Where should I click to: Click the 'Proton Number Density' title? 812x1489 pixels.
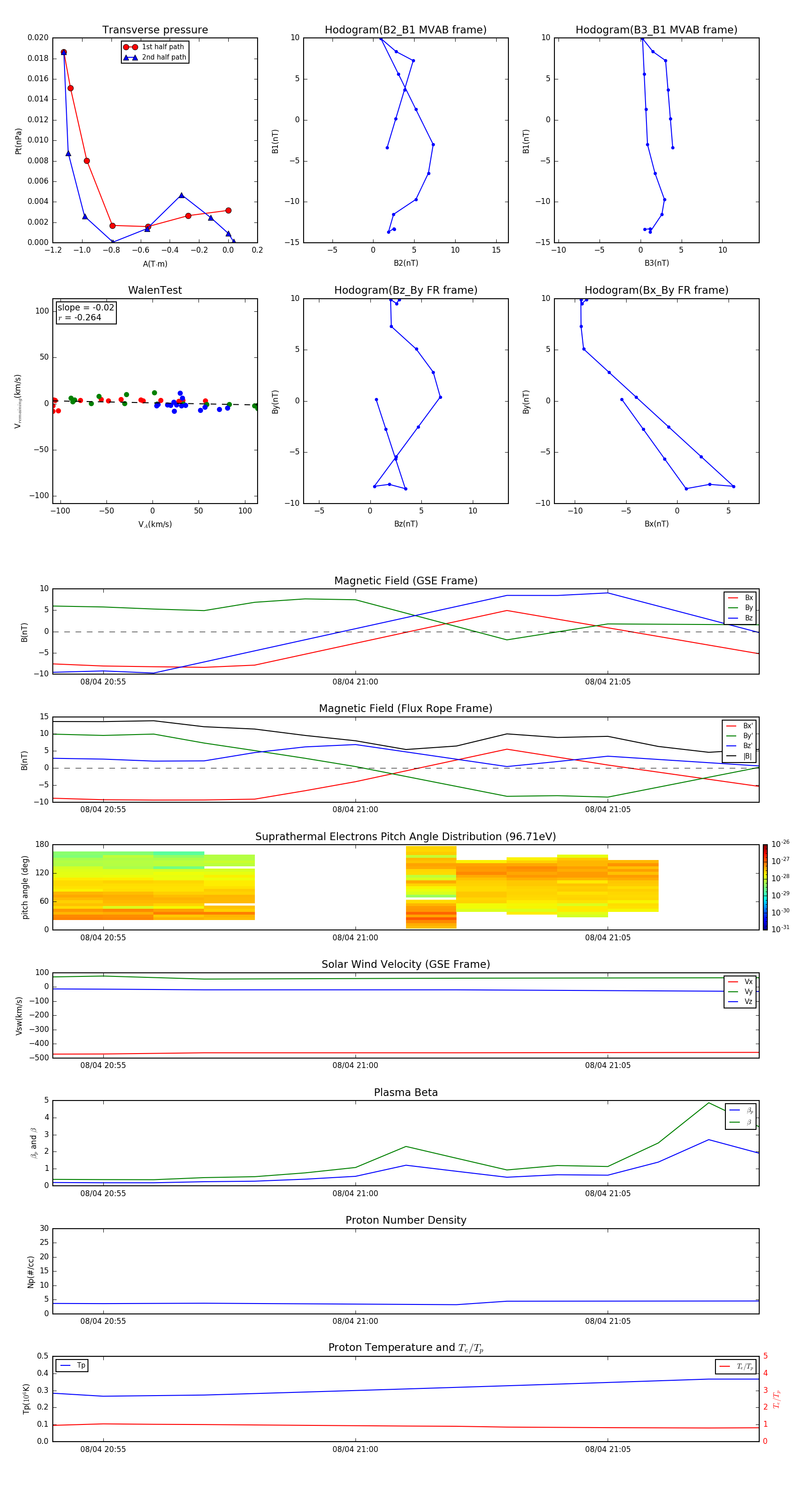point(406,1220)
